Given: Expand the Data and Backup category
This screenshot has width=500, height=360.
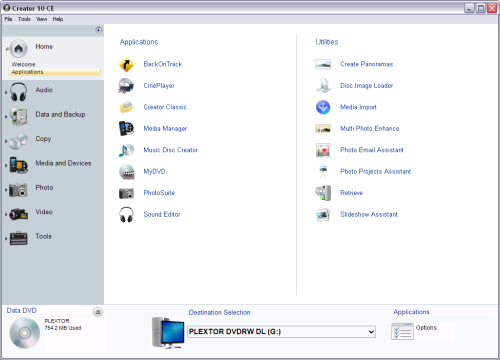Looking at the screenshot, I should tap(6, 116).
